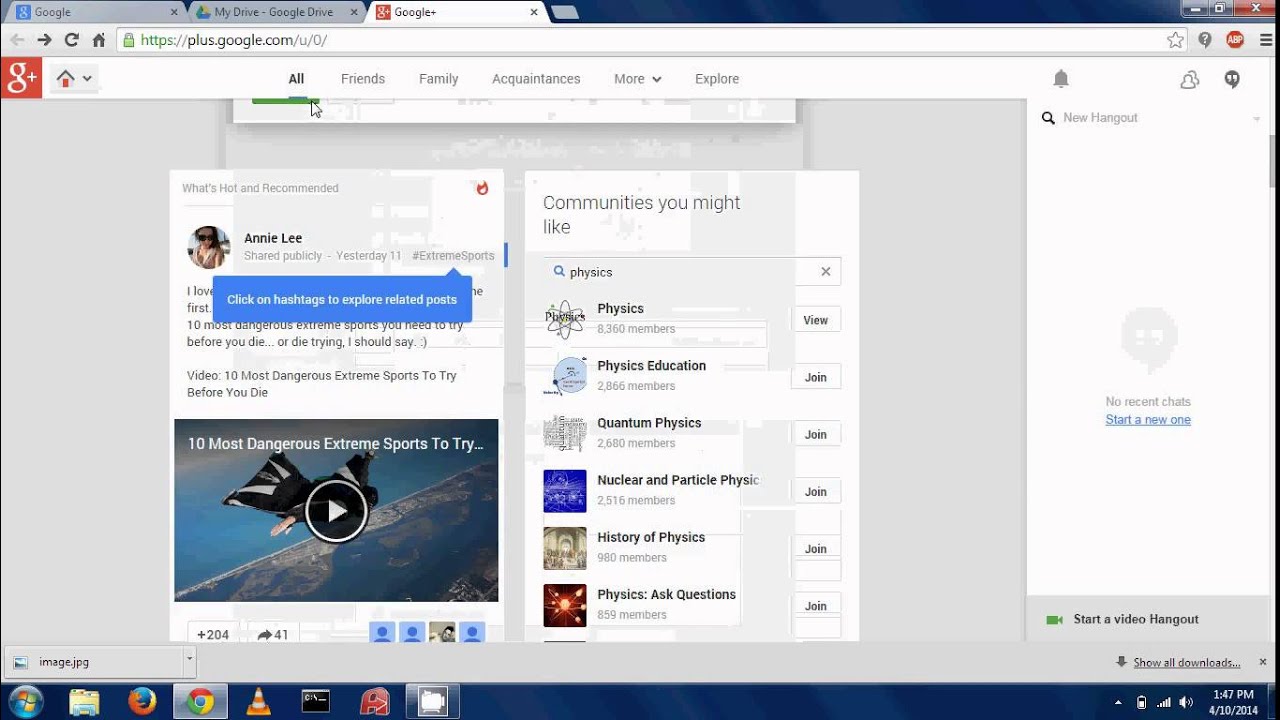Join the Physics Education community
Image resolution: width=1280 pixels, height=720 pixels.
(x=816, y=377)
